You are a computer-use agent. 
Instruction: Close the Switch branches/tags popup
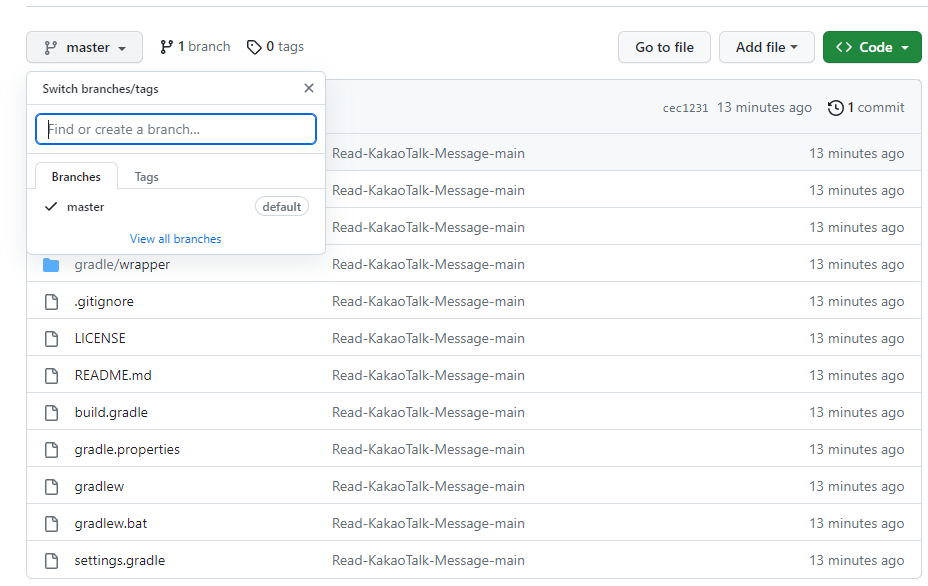309,88
